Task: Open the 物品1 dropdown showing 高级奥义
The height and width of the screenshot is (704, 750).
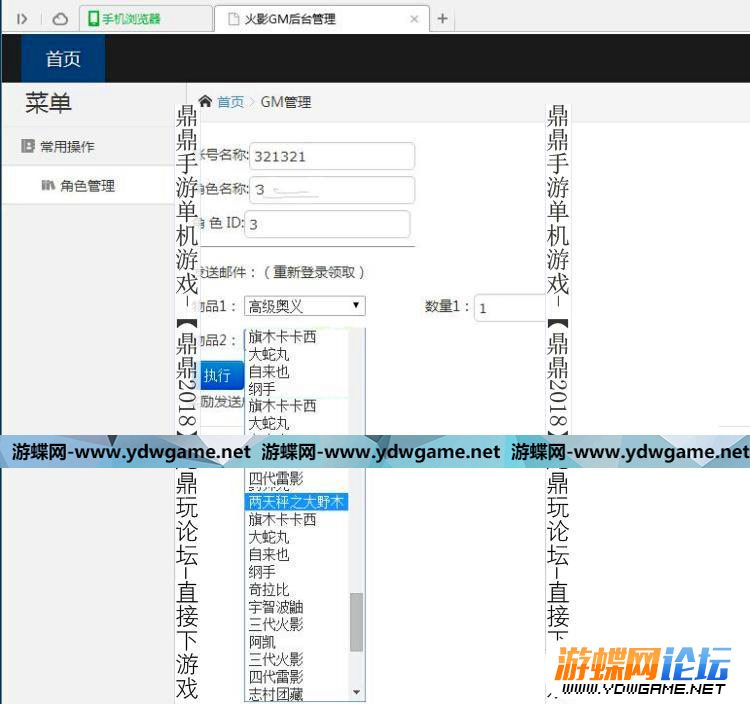Action: 305,306
